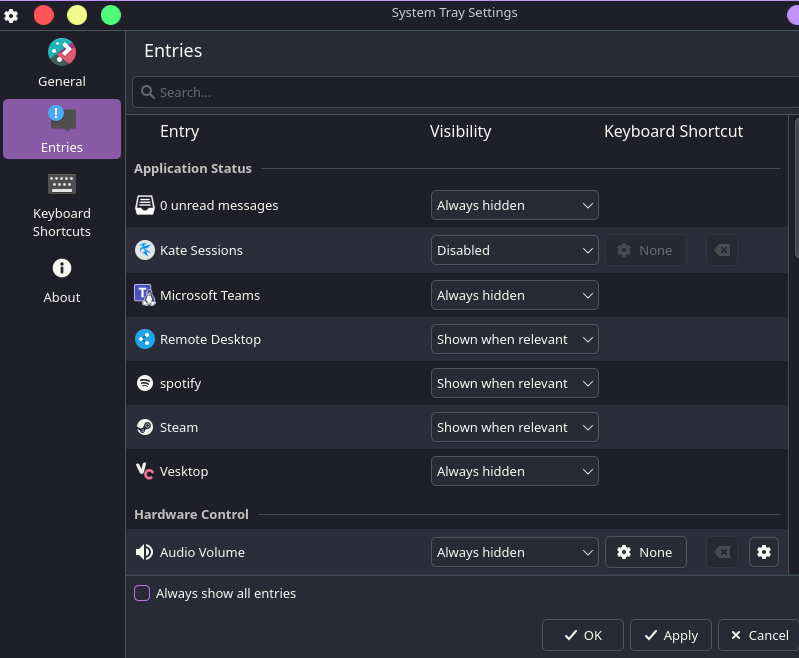The width and height of the screenshot is (799, 658).
Task: Click the Audio Volume speaker icon
Action: [x=144, y=552]
